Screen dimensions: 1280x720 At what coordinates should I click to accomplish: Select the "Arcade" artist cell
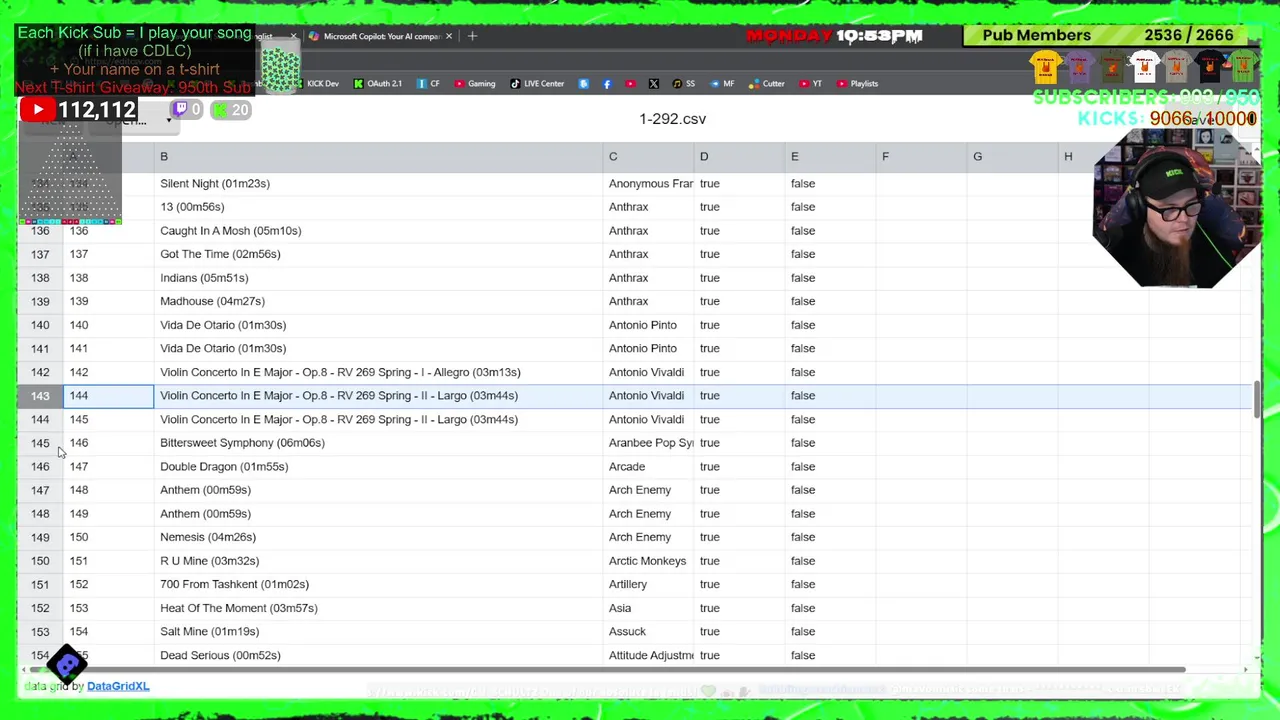pos(648,467)
